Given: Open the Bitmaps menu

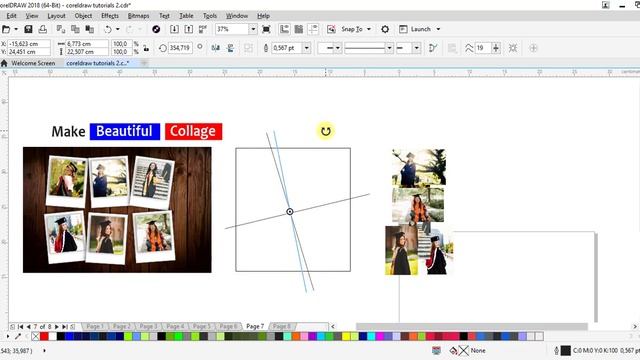Looking at the screenshot, I should coord(138,16).
